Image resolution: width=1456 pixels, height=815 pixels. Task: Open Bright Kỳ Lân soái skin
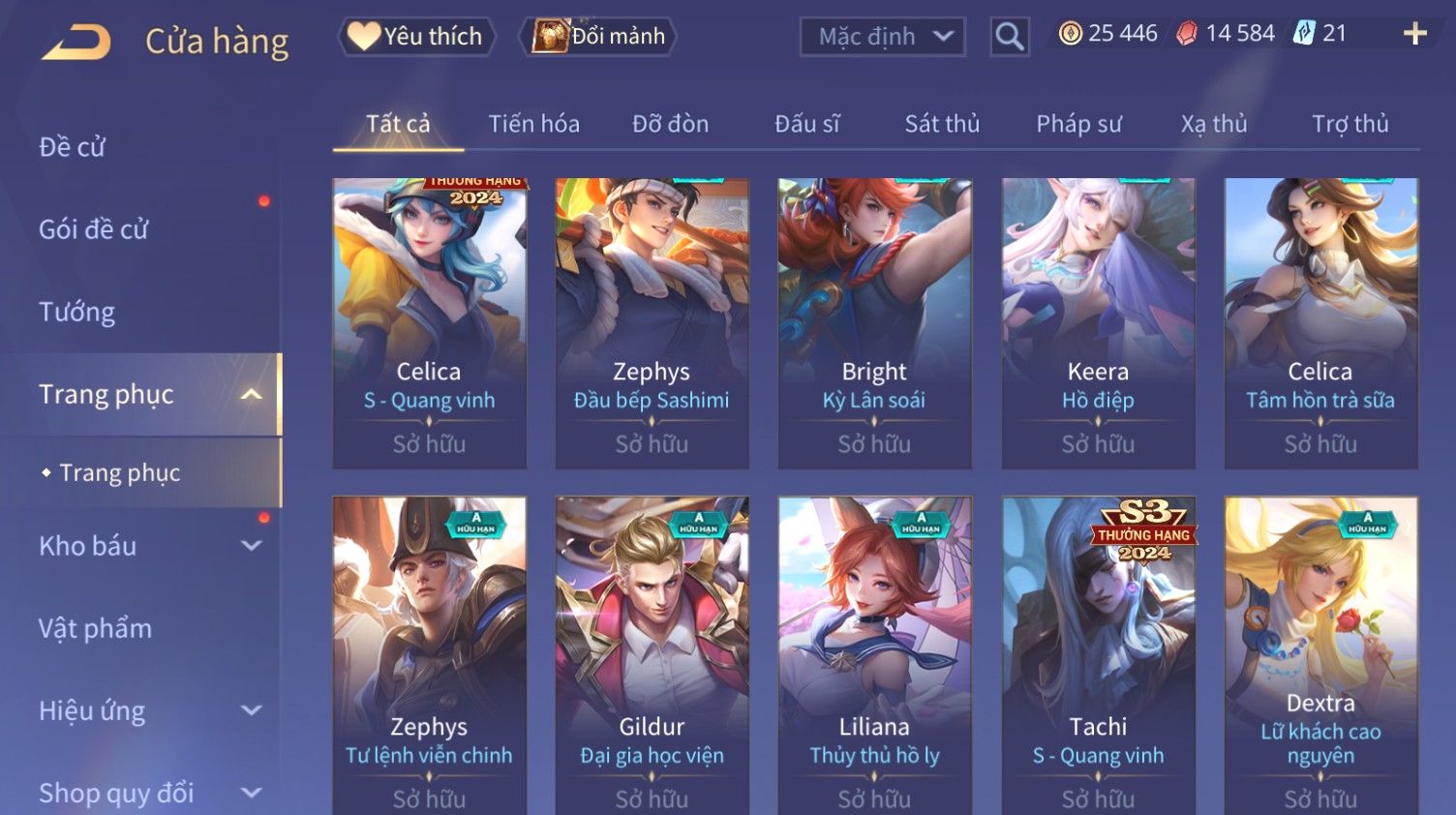[x=874, y=323]
